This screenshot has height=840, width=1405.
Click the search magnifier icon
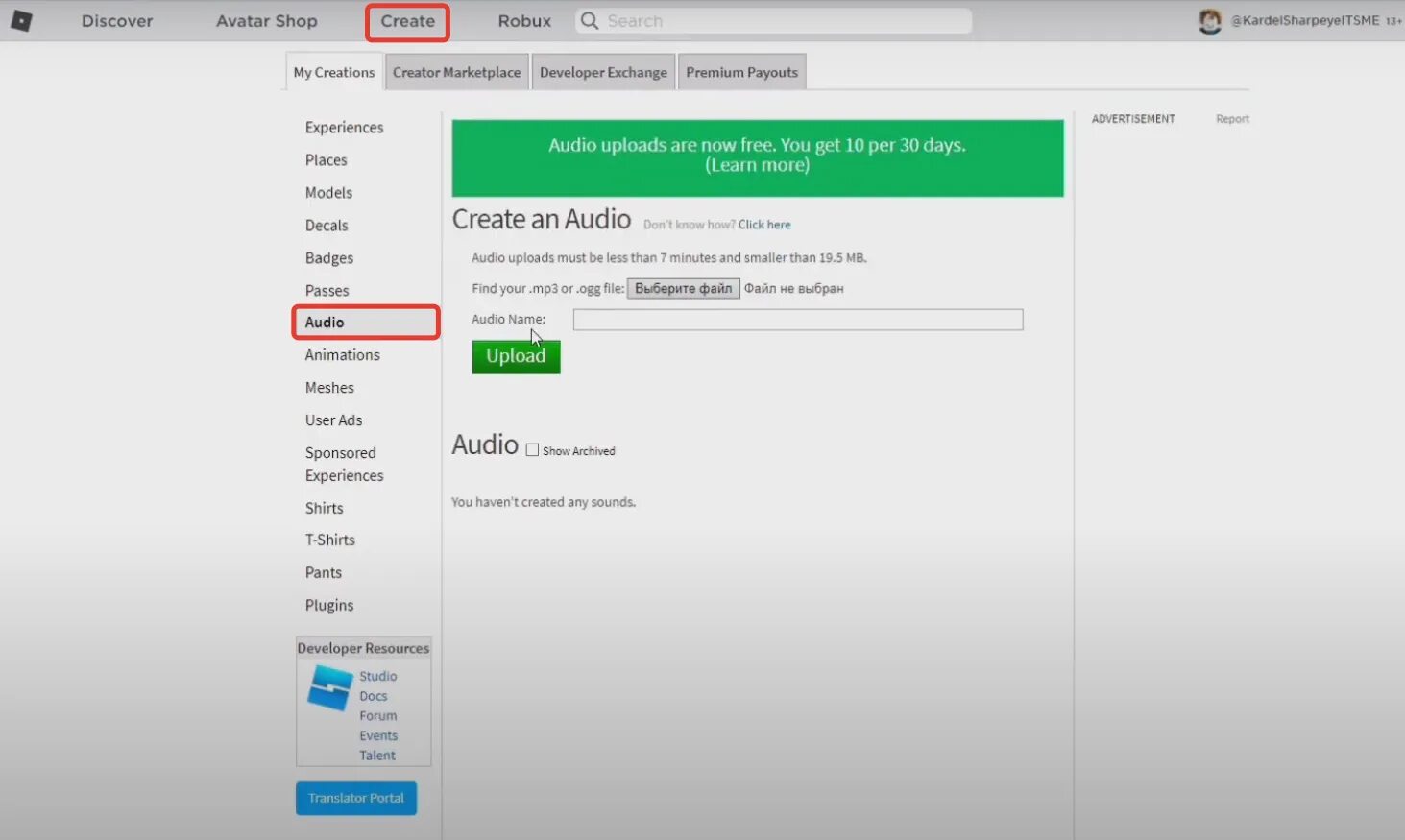pos(590,20)
